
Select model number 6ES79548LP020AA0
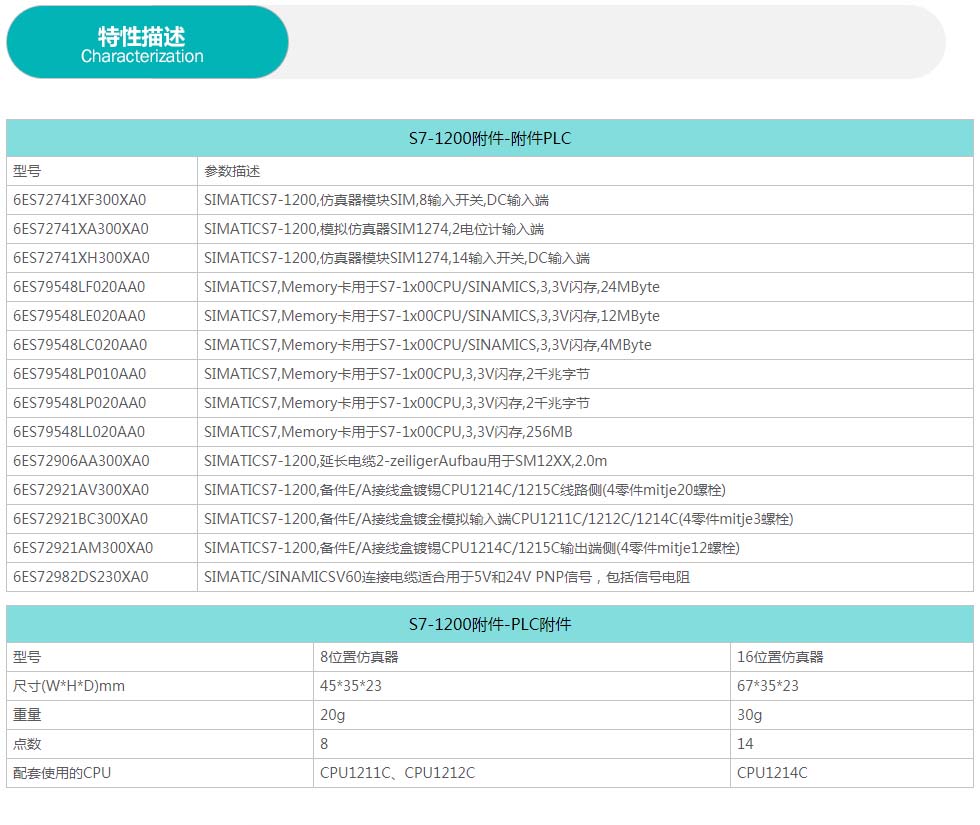tap(79, 402)
